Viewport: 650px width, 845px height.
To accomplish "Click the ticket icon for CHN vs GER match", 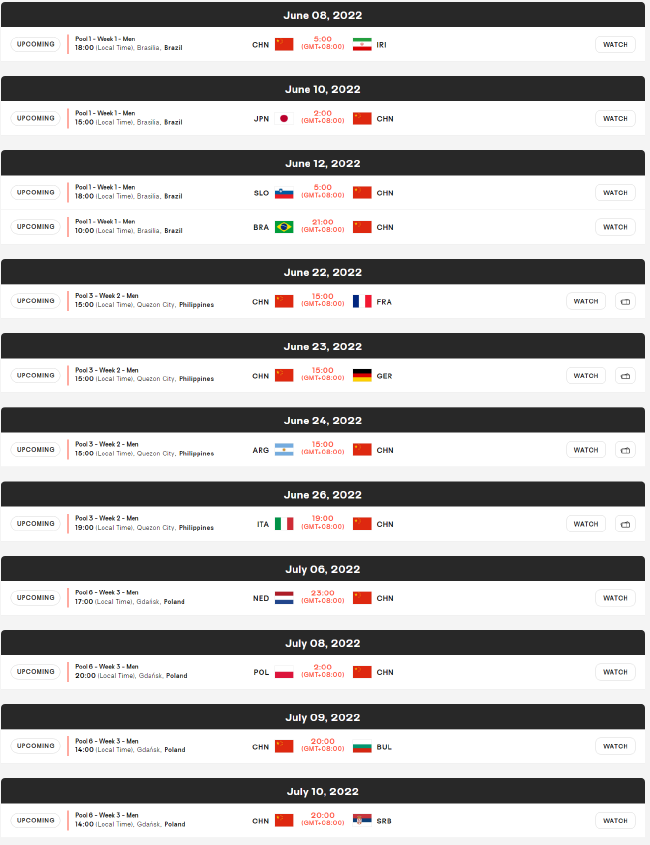I will coord(625,376).
